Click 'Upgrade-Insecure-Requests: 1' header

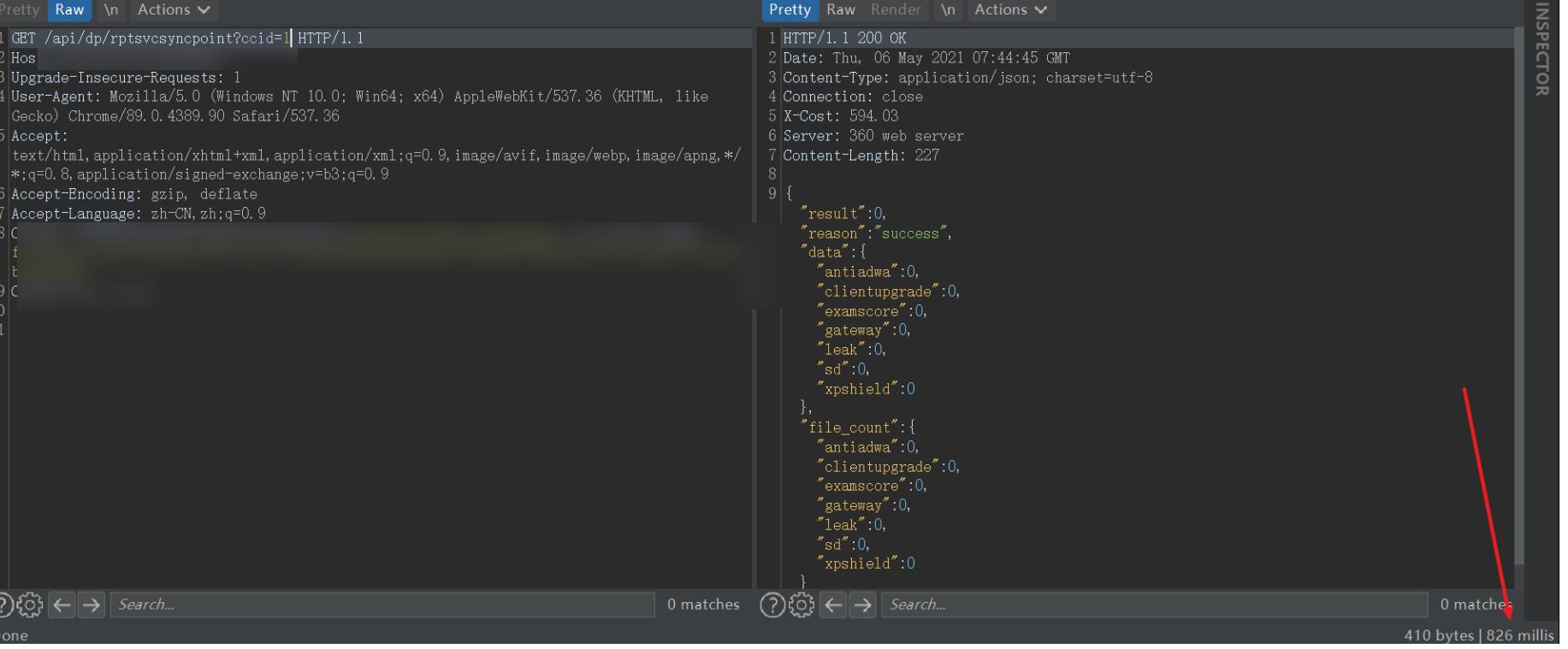[127, 78]
